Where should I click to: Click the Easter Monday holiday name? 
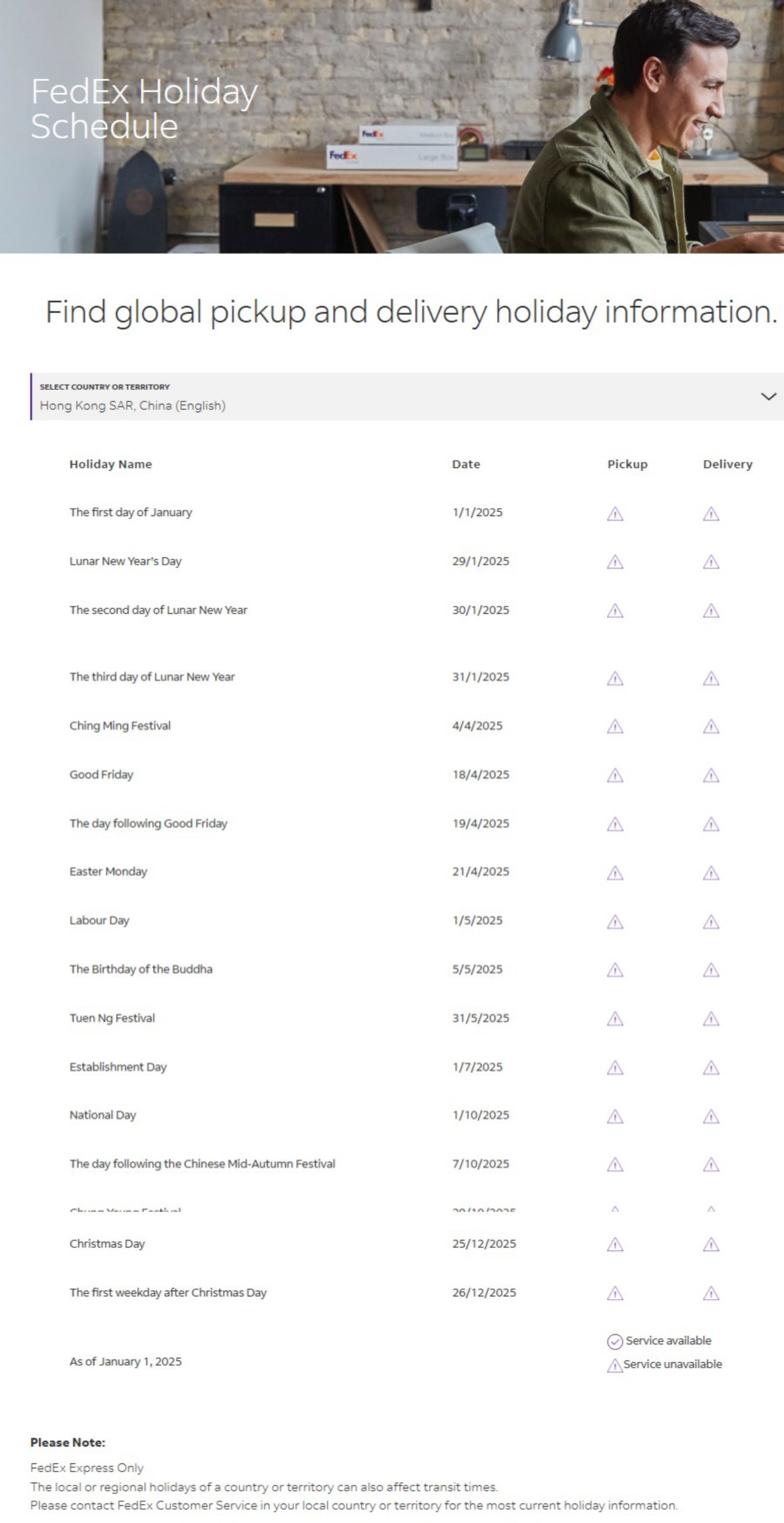pos(108,871)
